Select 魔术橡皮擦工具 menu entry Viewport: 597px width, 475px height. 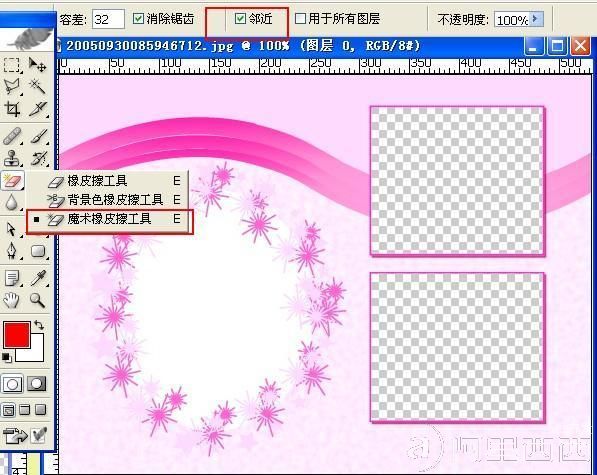(x=109, y=219)
